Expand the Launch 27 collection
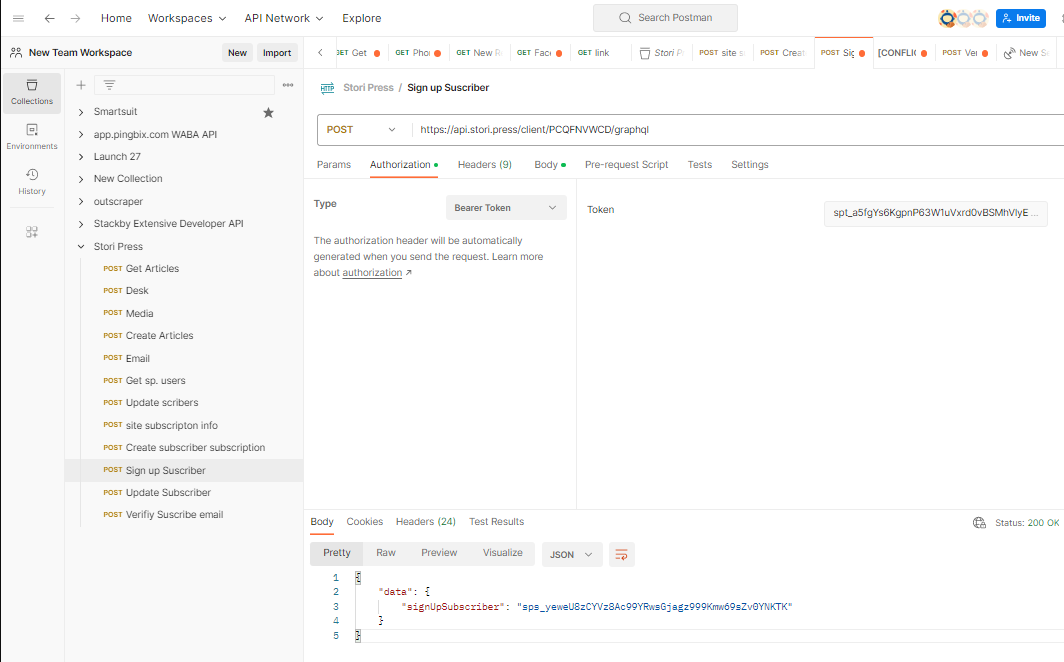Image resolution: width=1064 pixels, height=662 pixels. 81,157
